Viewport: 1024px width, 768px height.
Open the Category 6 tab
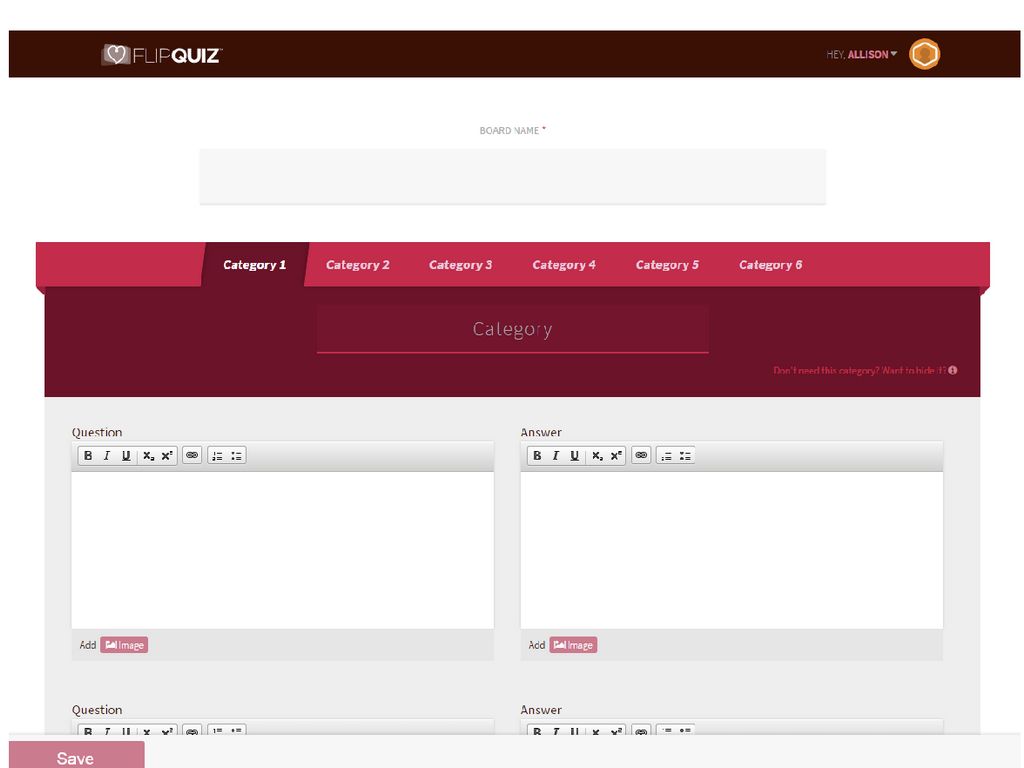pos(770,265)
